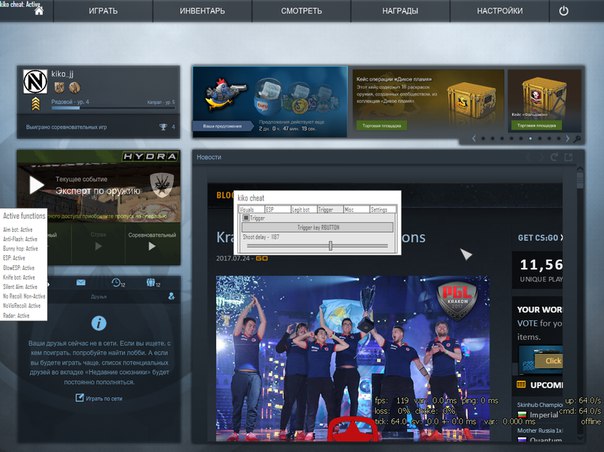This screenshot has width=604, height=452.
Task: Click the search magnifier under store carousel
Action: (577, 138)
